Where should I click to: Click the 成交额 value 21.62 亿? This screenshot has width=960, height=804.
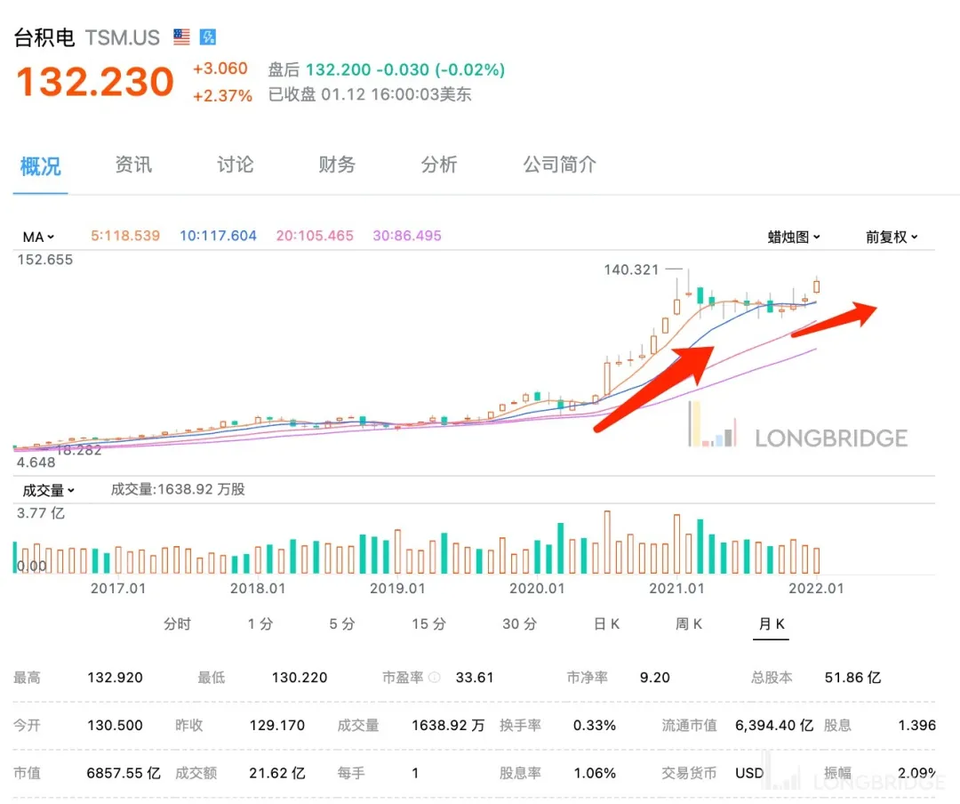(277, 773)
